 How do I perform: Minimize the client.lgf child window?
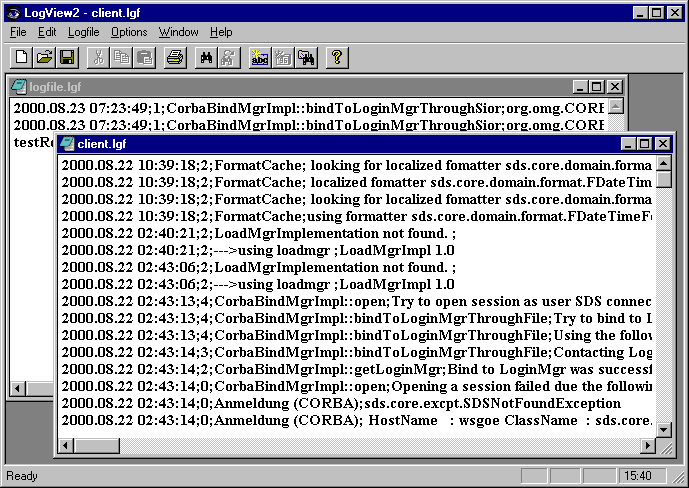point(628,144)
